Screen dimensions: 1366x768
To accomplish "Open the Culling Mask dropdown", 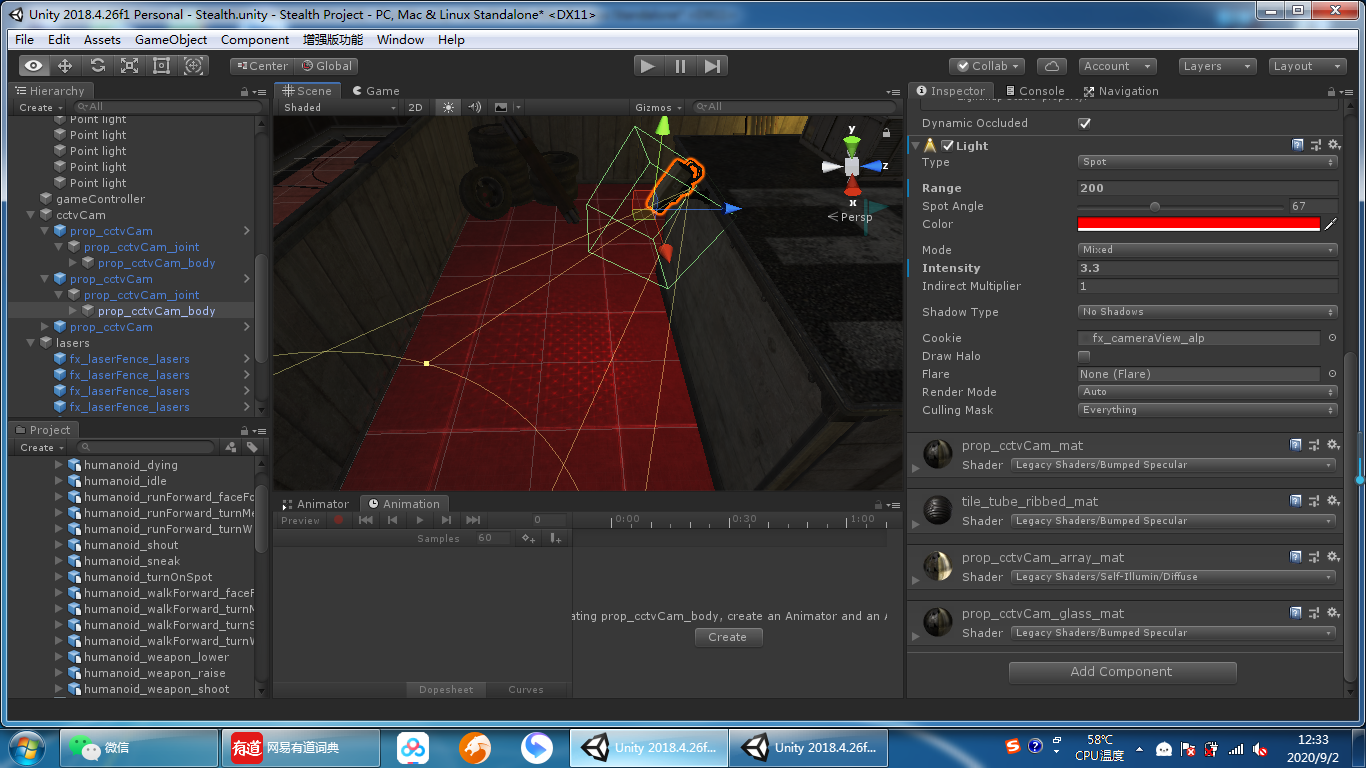I will tap(1208, 410).
